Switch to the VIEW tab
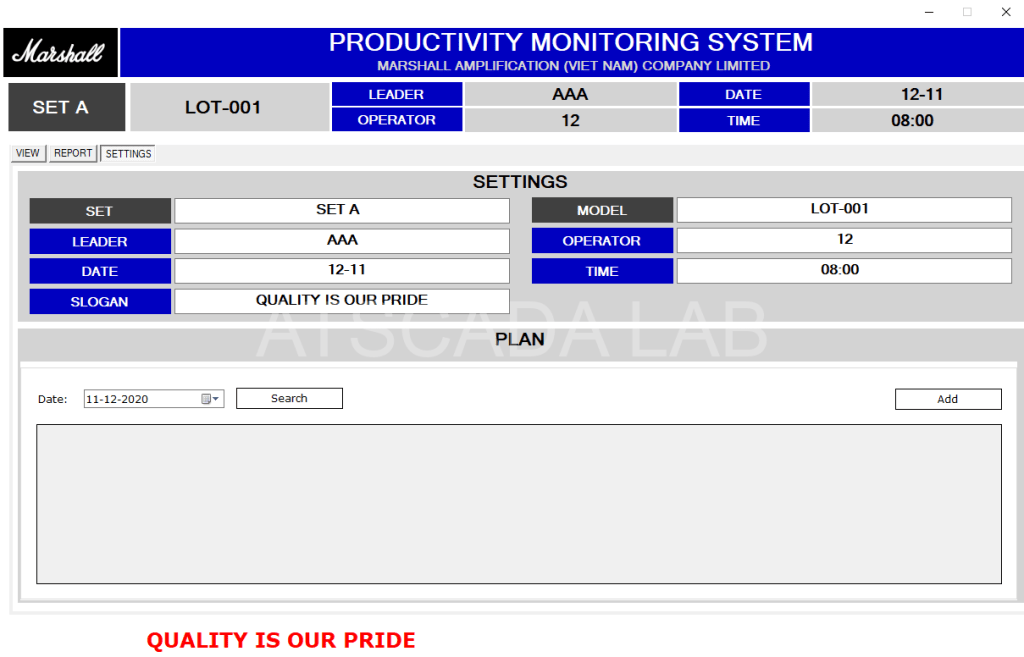The width and height of the screenshot is (1024, 657). pyautogui.click(x=28, y=153)
